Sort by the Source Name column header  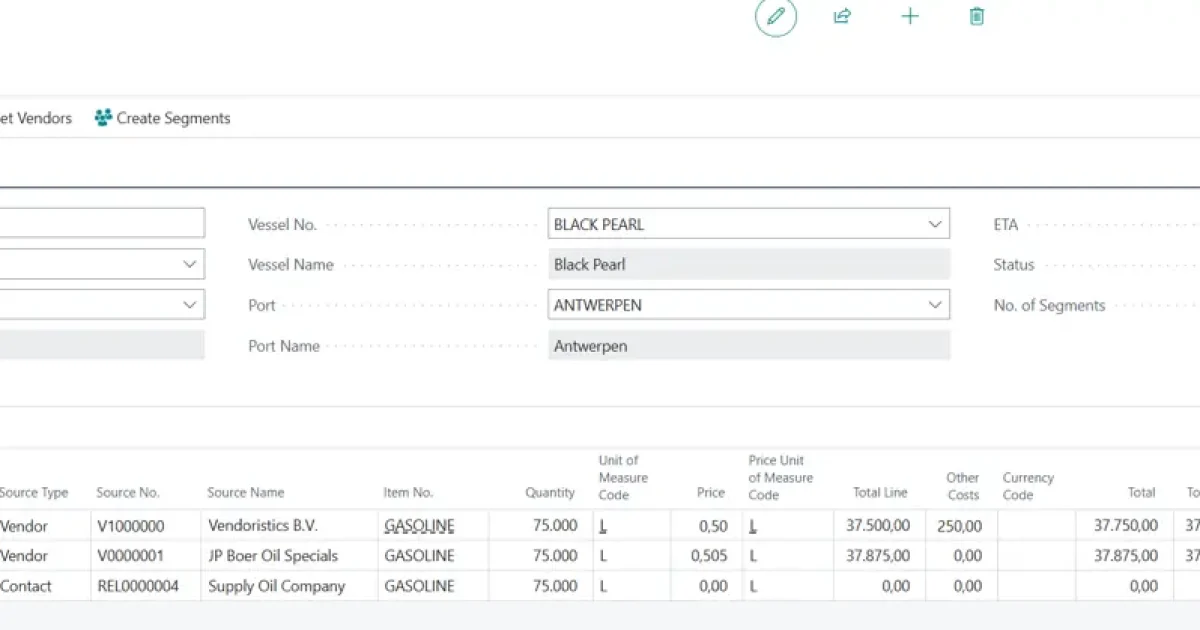245,492
